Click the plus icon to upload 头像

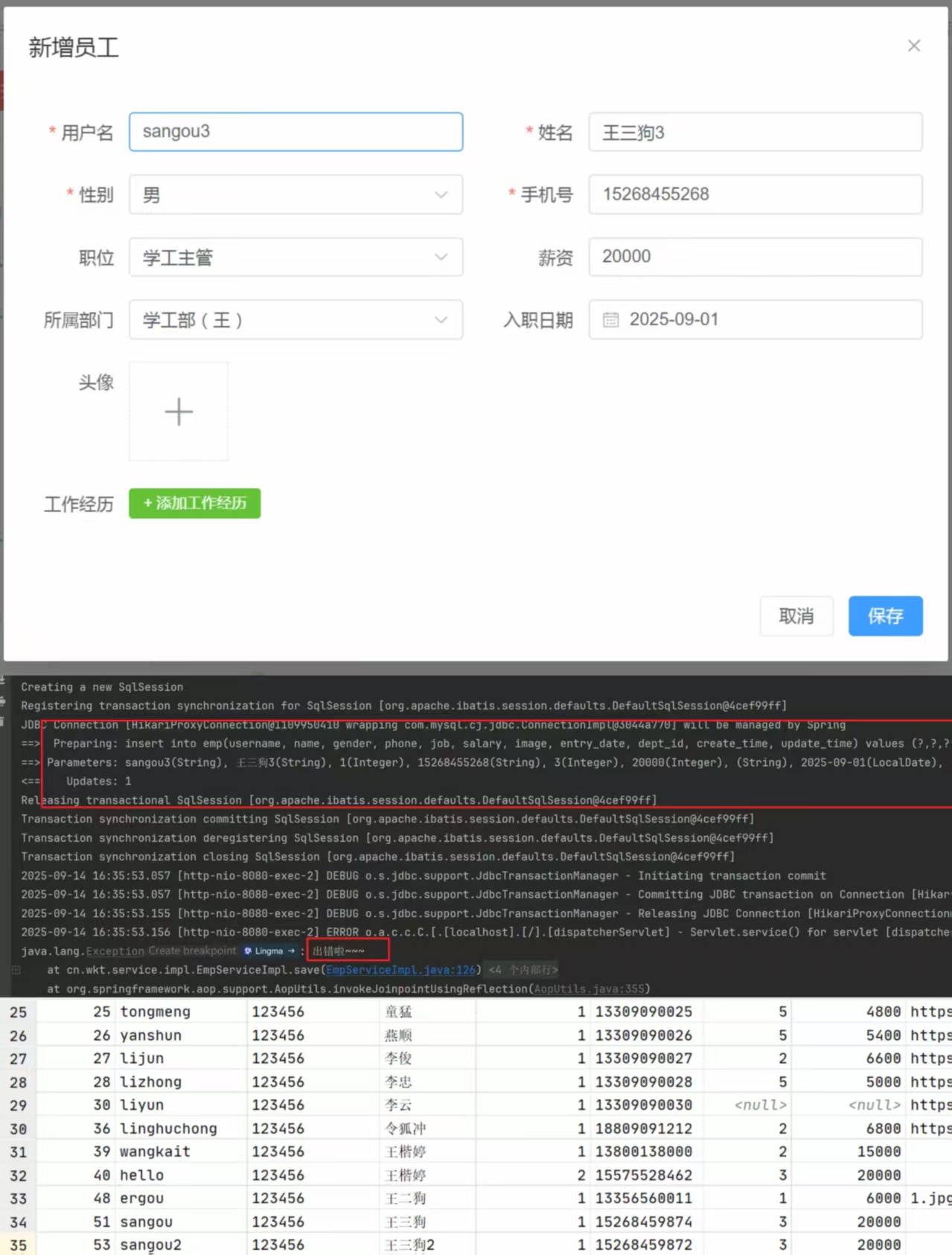179,412
